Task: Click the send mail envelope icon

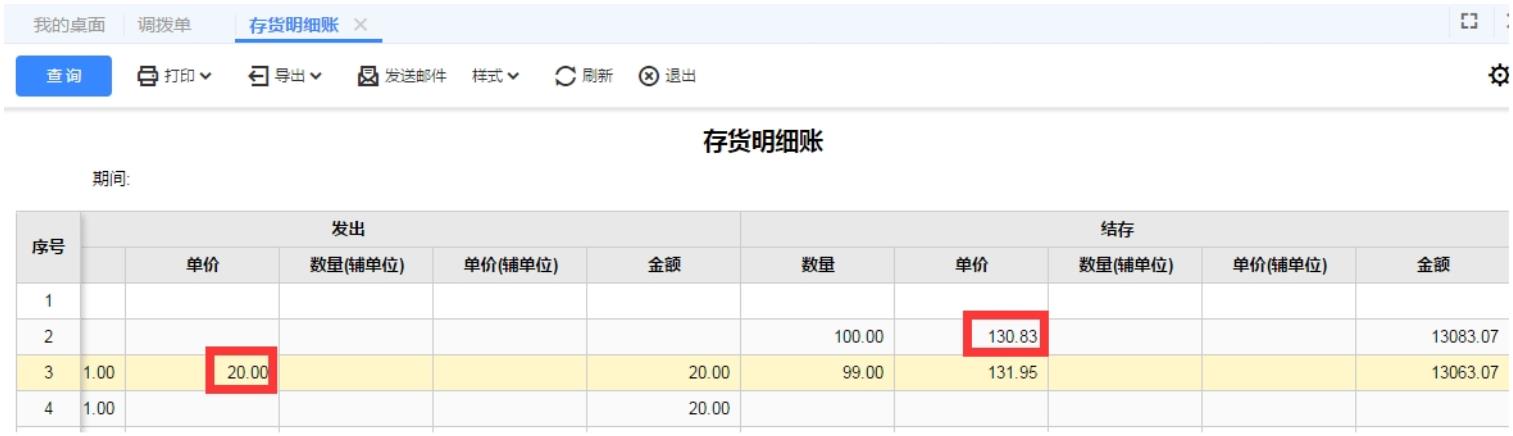Action: point(368,76)
